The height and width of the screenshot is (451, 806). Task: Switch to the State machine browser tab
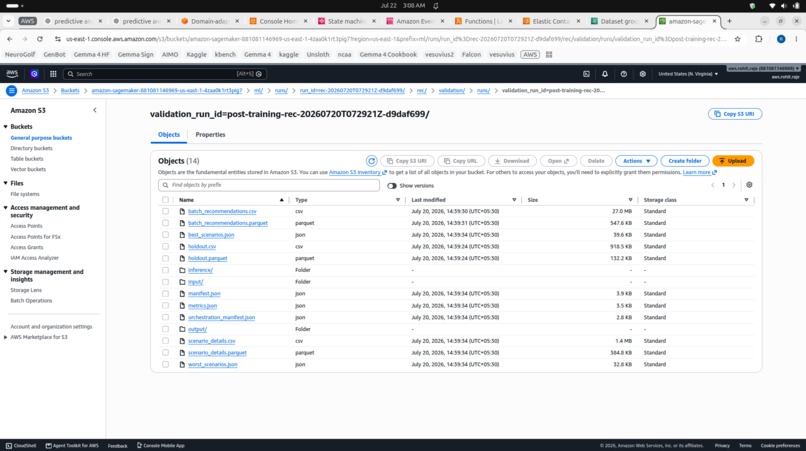click(346, 21)
